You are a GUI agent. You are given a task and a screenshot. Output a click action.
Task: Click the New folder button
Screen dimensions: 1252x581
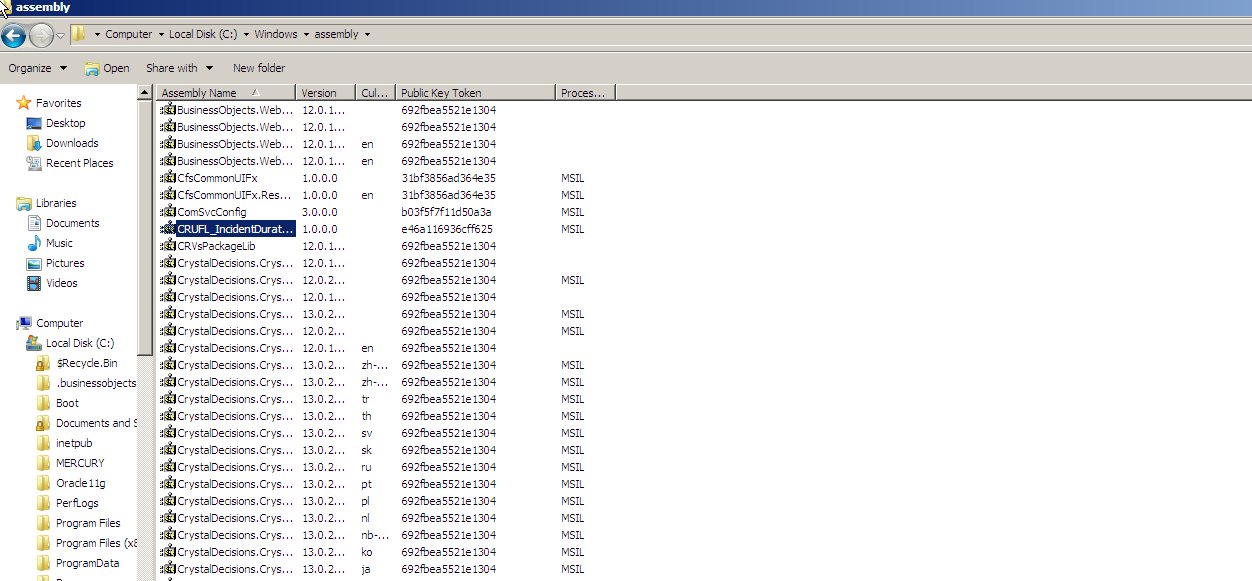258,68
